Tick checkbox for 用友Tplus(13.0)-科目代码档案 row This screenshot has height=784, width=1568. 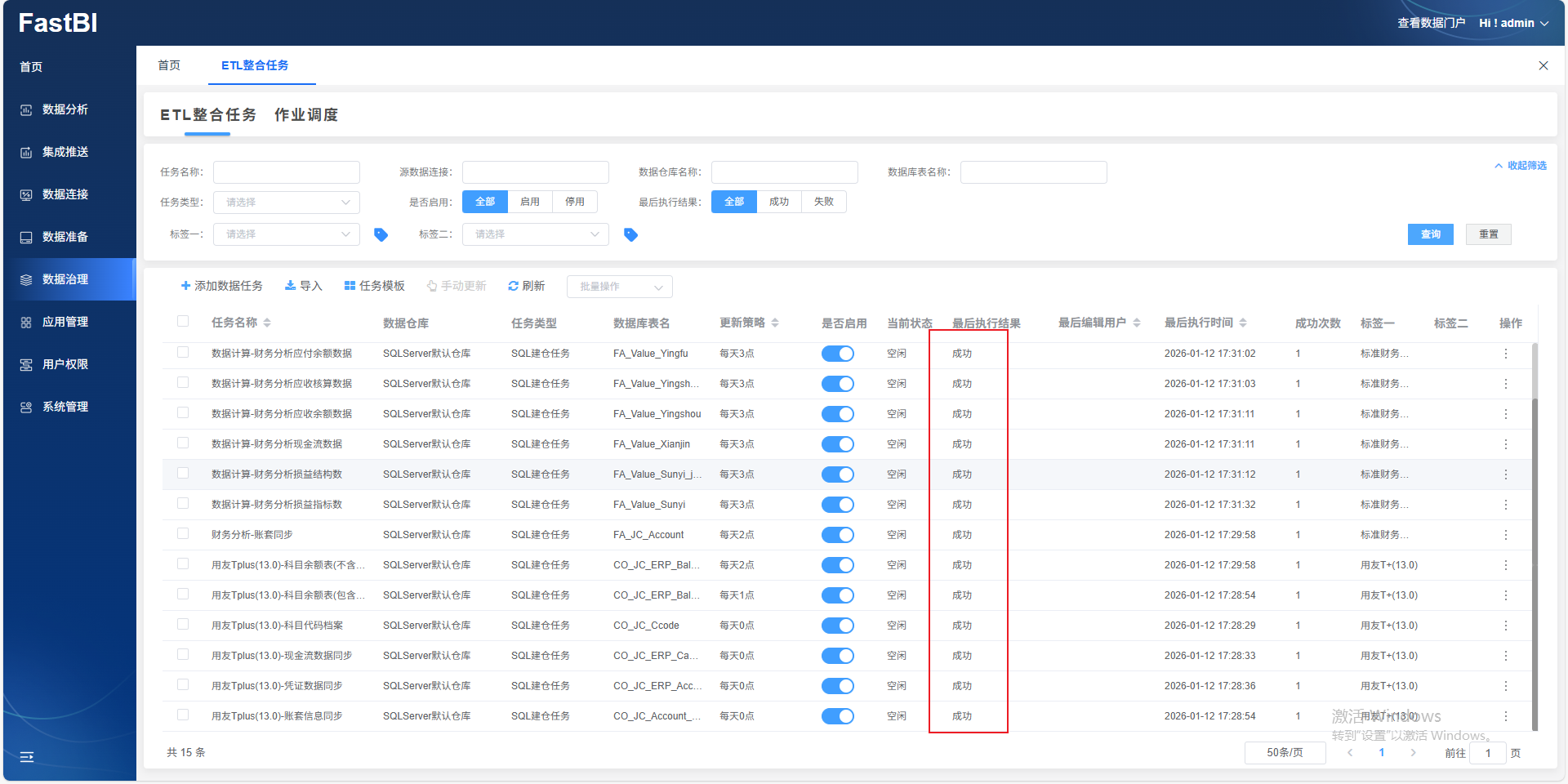(183, 625)
